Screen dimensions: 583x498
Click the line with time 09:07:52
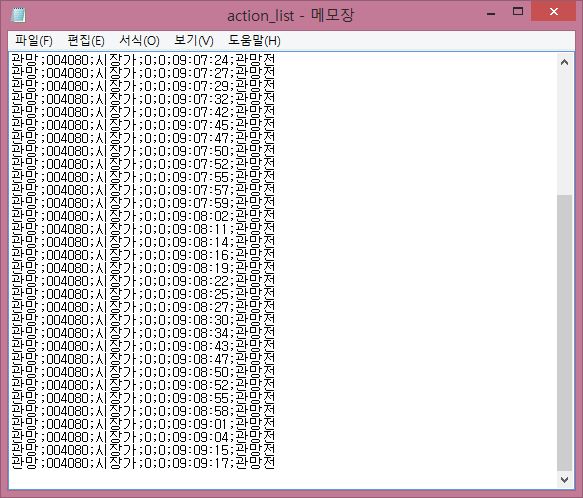coord(143,164)
